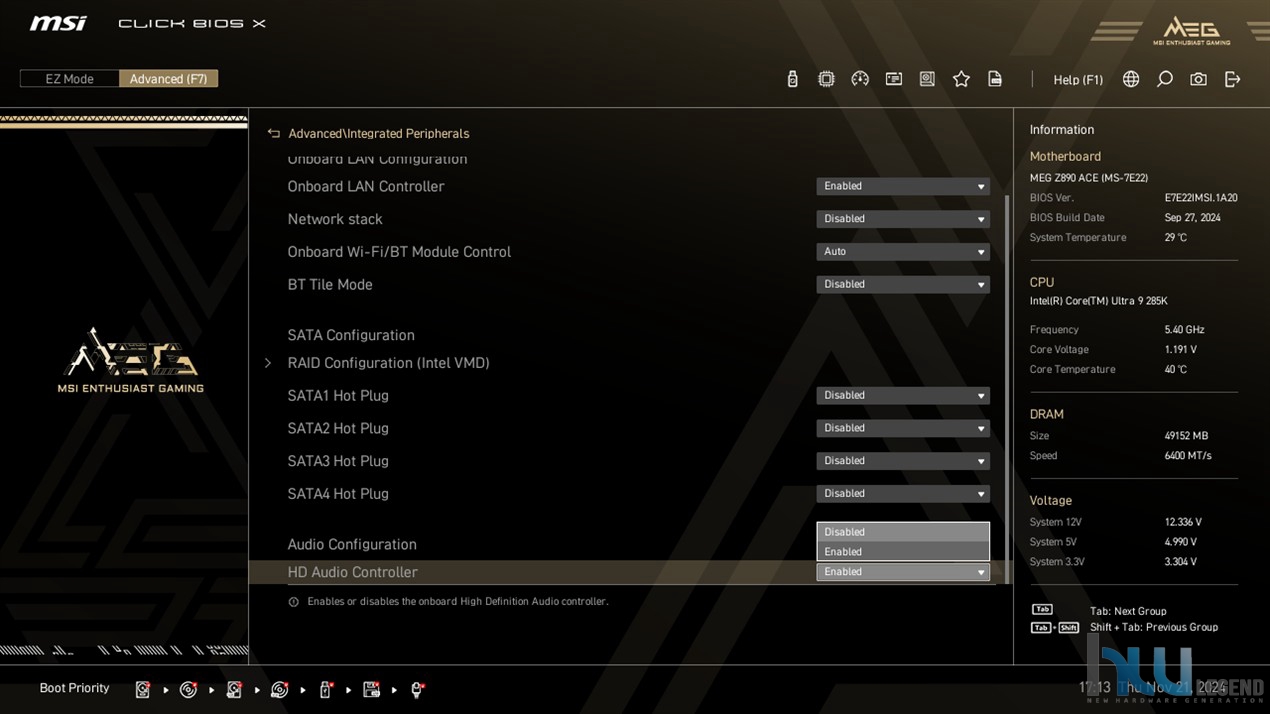Screen dimensions: 1270x714
Task: Open SATA2 Hot Plug dropdown
Action: point(903,428)
